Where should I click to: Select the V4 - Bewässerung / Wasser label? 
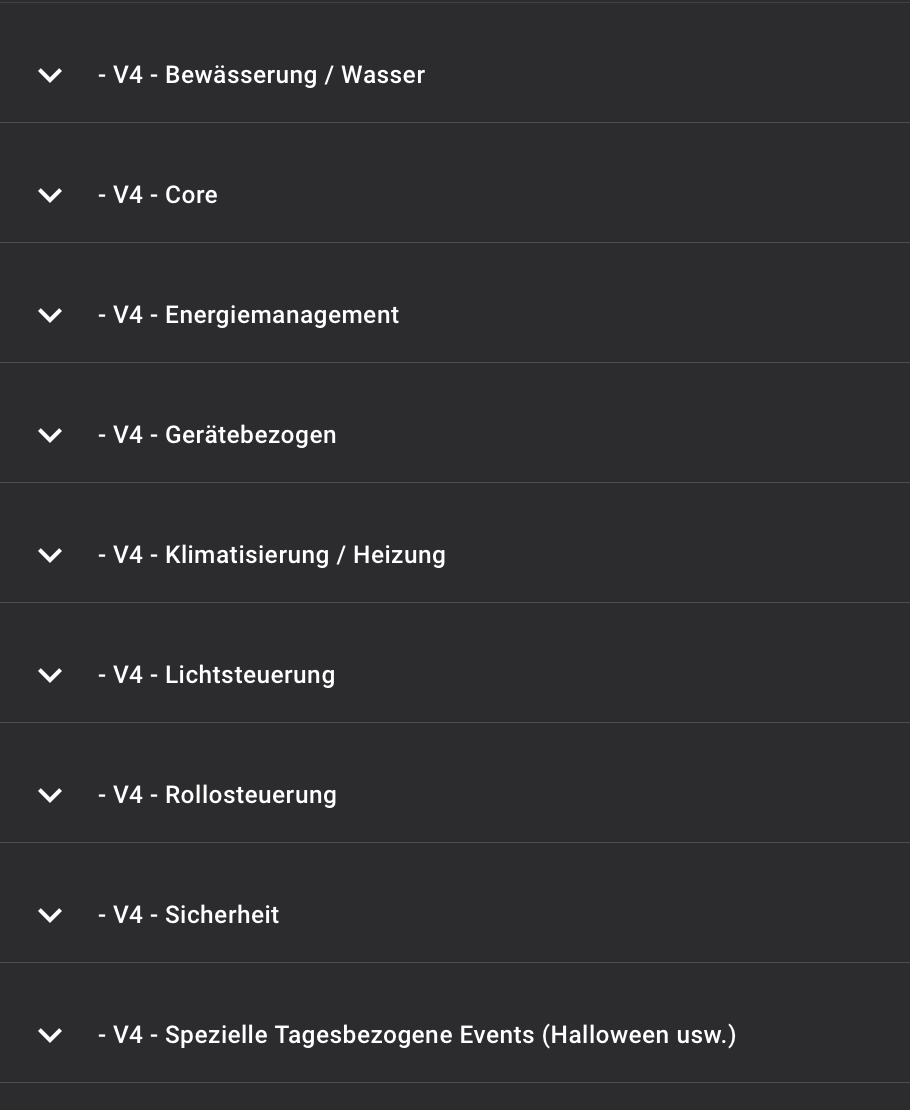261,75
